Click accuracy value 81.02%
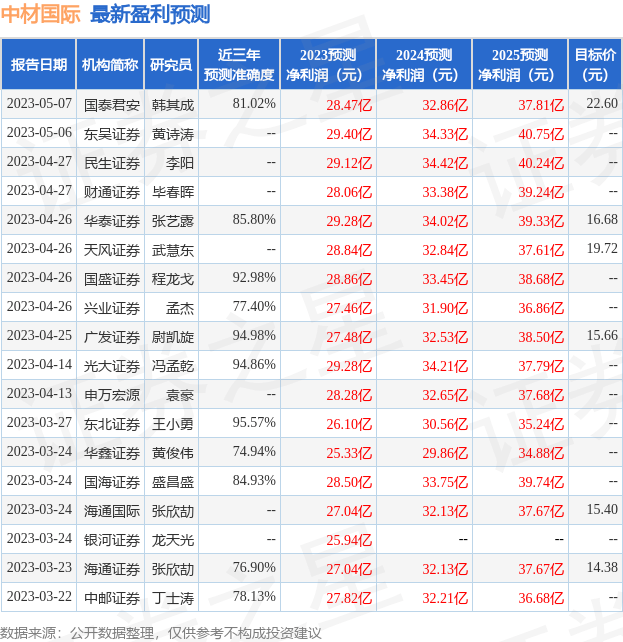Viewport: 623px width, 642px height. [254, 103]
